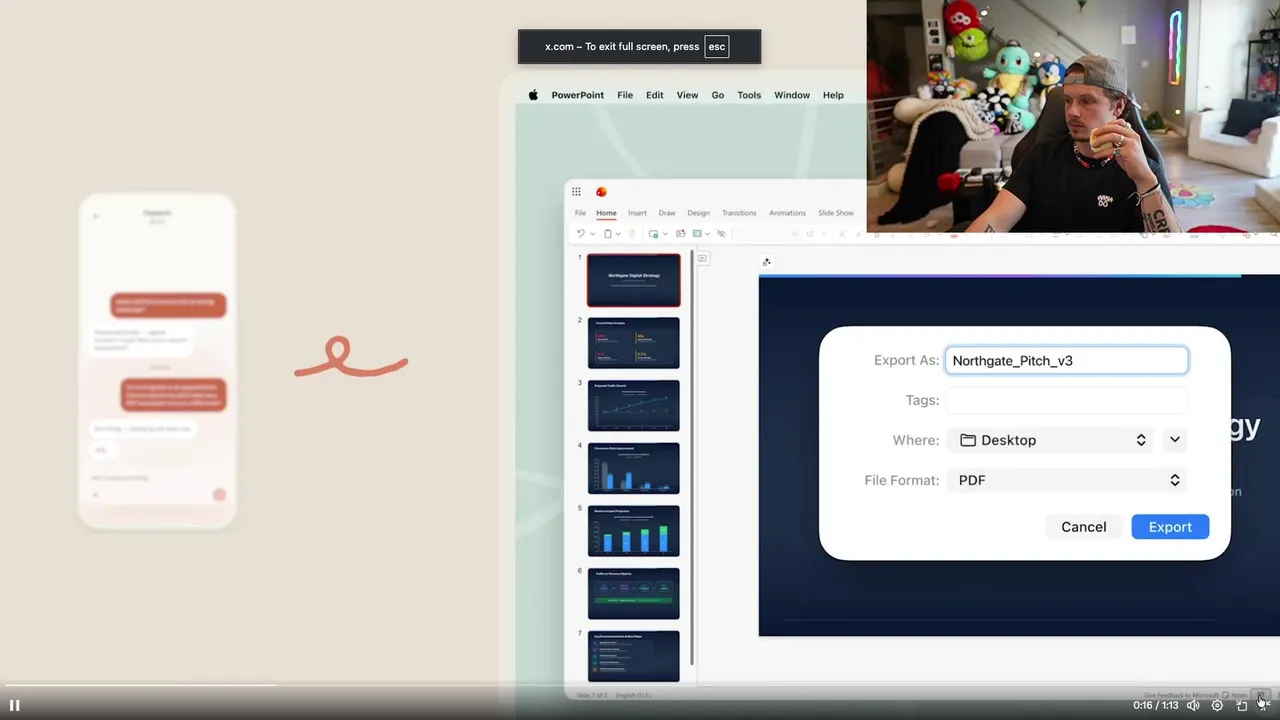This screenshot has height=720, width=1280.
Task: Select slide 3 thumbnail with line chart
Action: (x=633, y=405)
